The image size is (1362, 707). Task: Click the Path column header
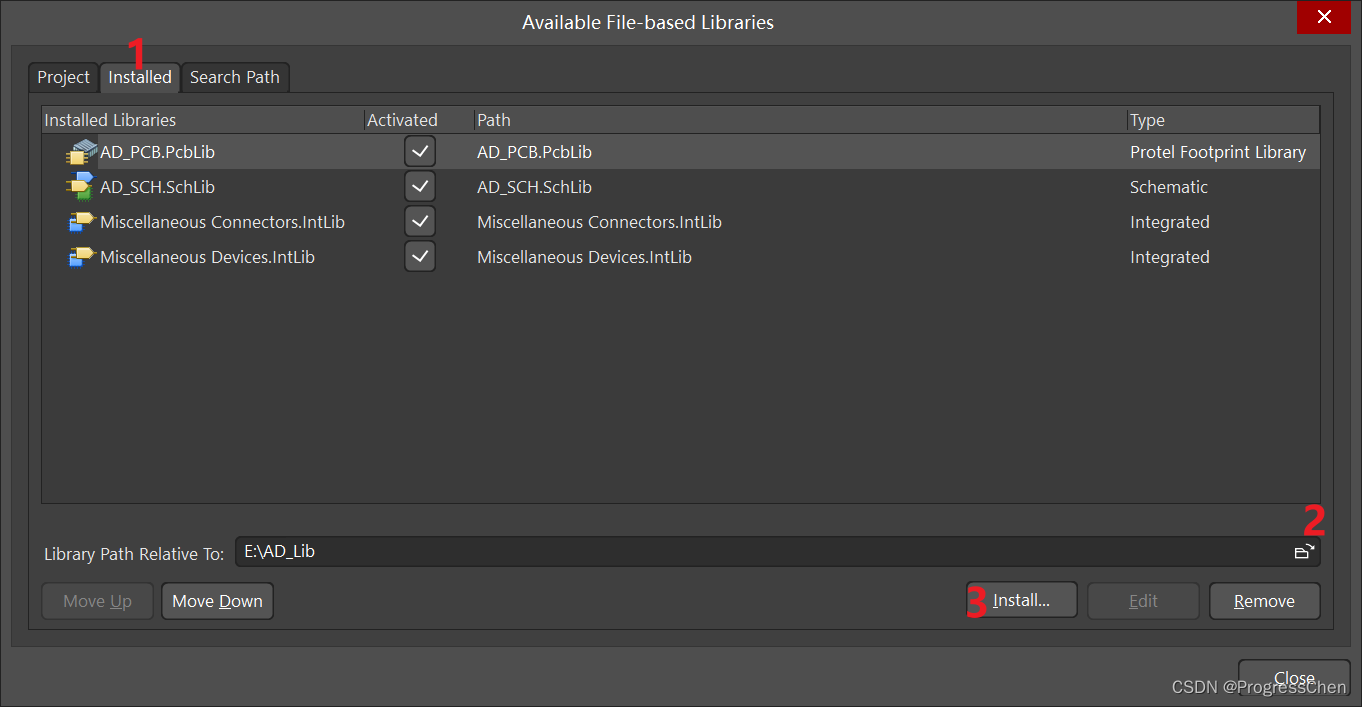(800, 120)
